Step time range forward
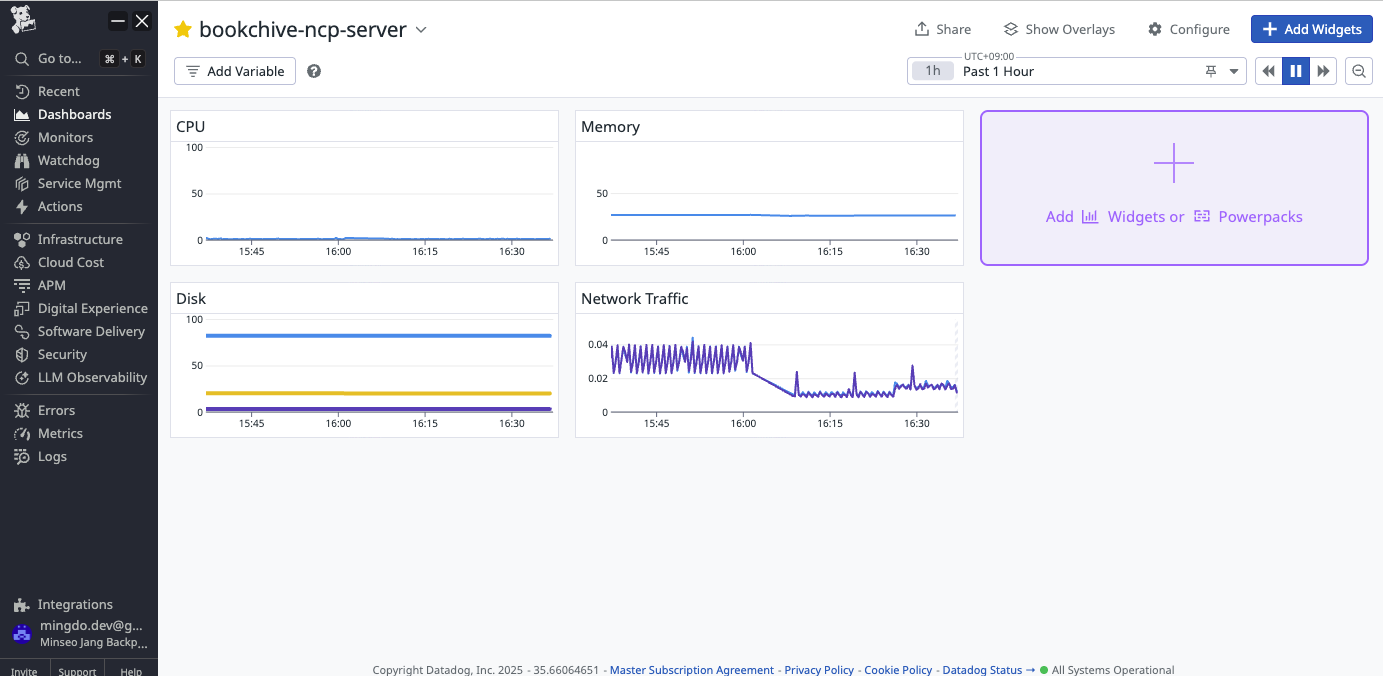The width and height of the screenshot is (1383, 676). click(1323, 71)
